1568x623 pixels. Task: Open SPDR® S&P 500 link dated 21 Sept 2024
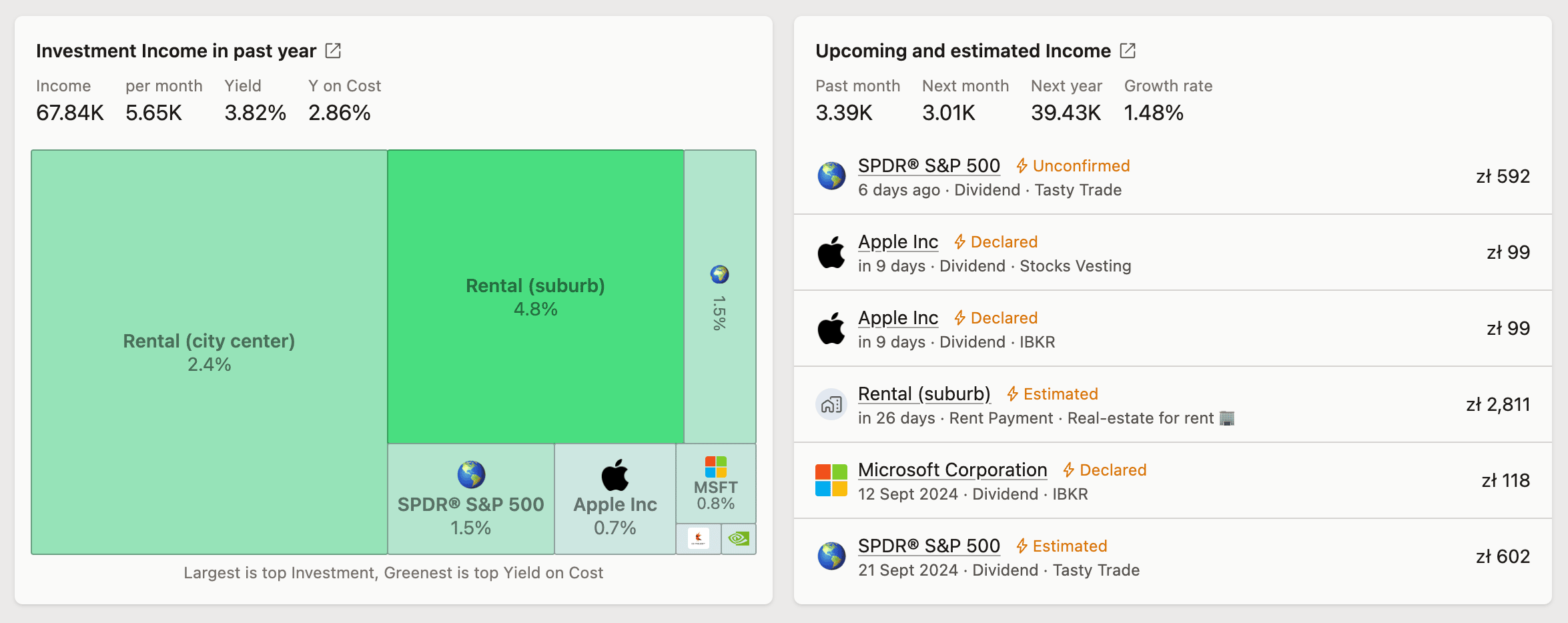click(929, 546)
